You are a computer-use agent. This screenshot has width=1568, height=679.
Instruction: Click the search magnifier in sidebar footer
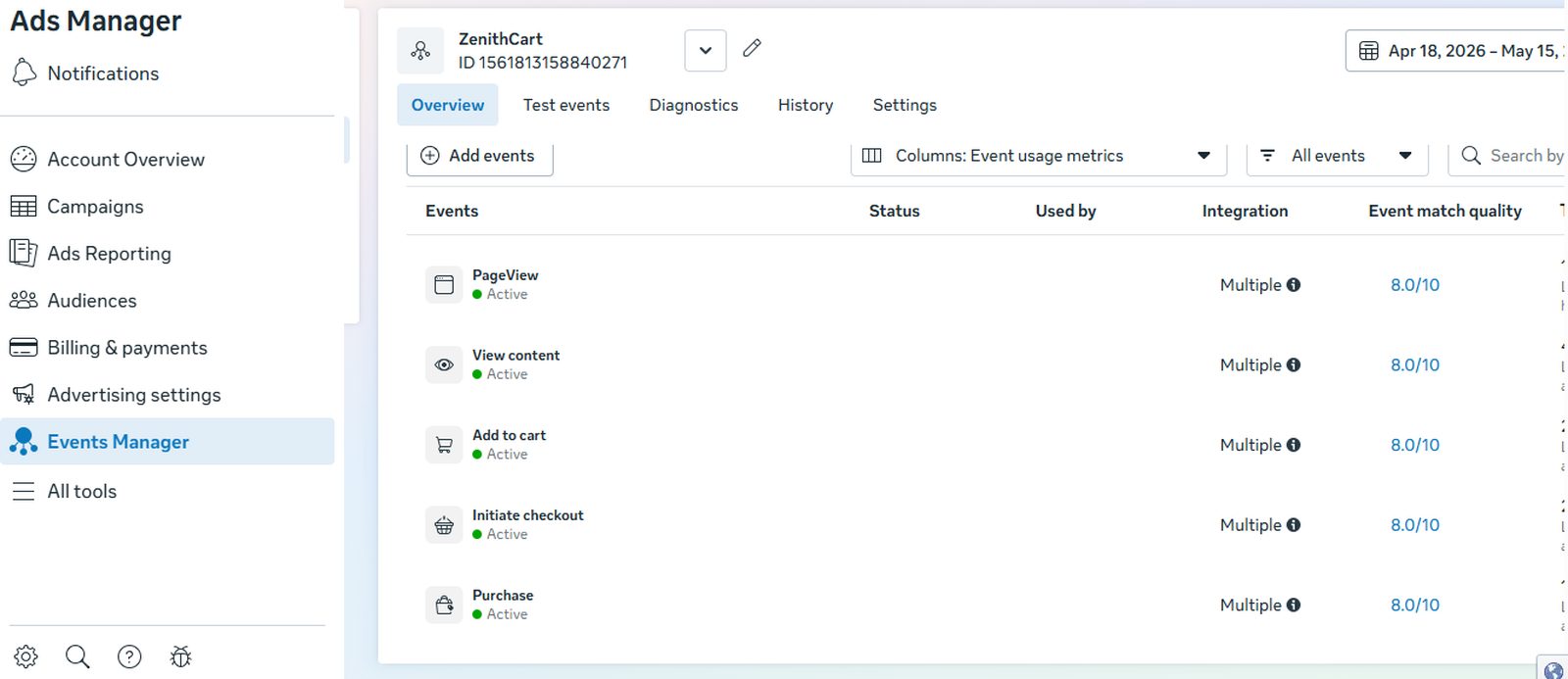77,656
